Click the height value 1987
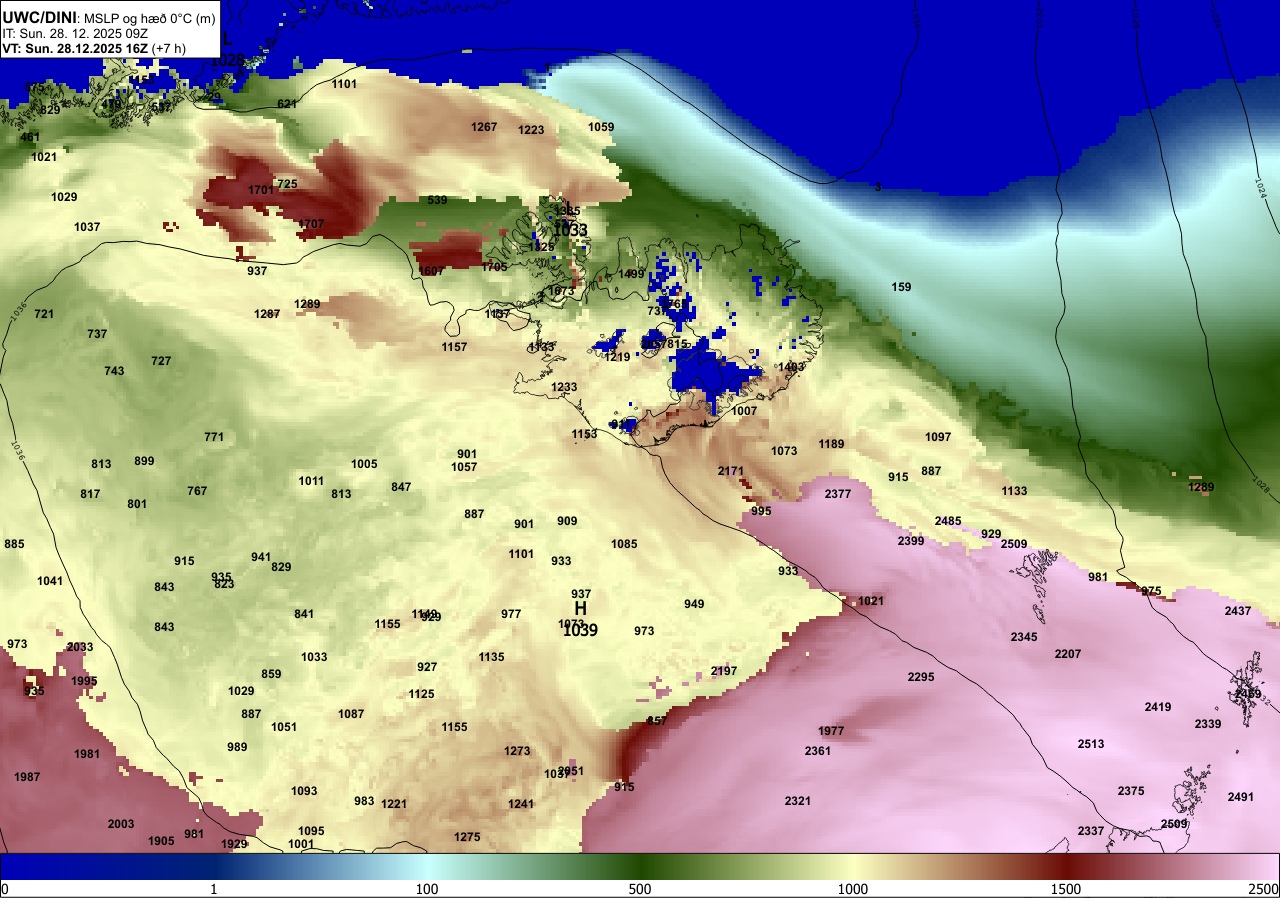The image size is (1280, 898). (27, 777)
